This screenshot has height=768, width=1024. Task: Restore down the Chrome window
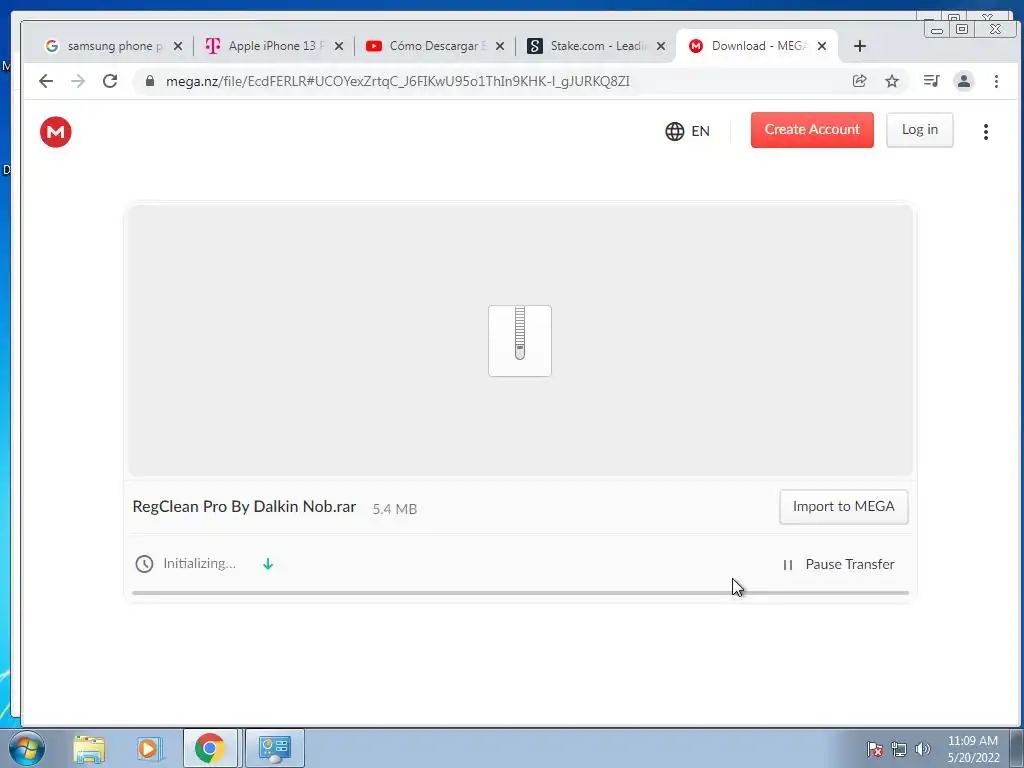tap(962, 29)
